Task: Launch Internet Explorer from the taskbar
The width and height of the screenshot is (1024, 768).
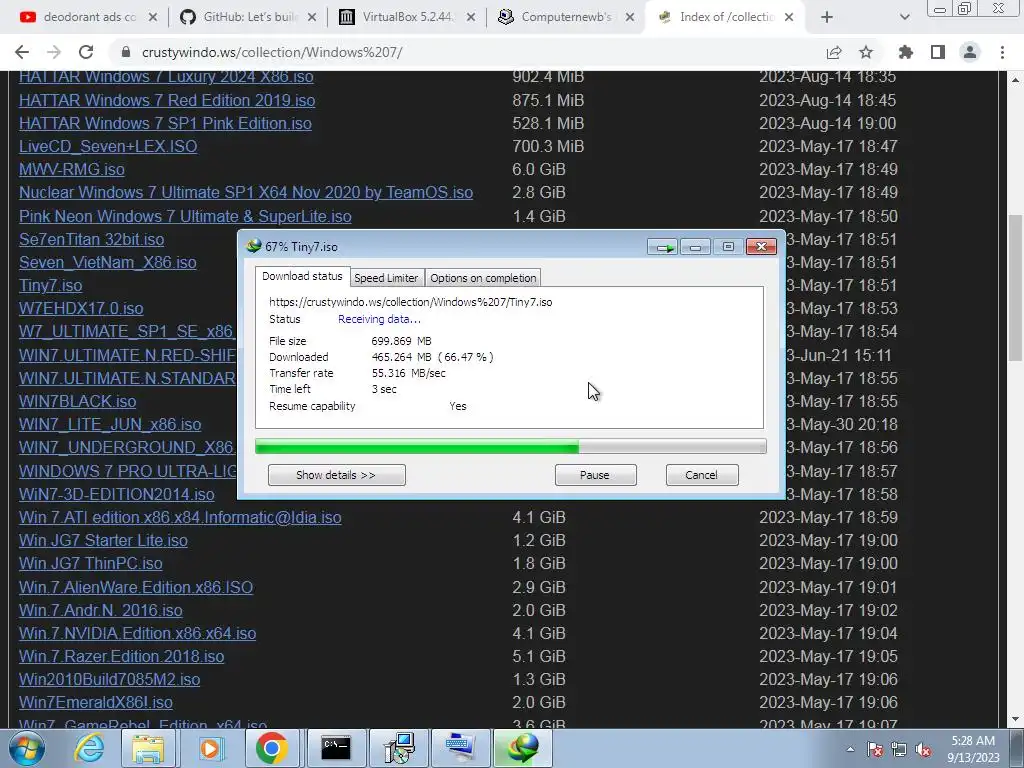Action: (x=88, y=748)
